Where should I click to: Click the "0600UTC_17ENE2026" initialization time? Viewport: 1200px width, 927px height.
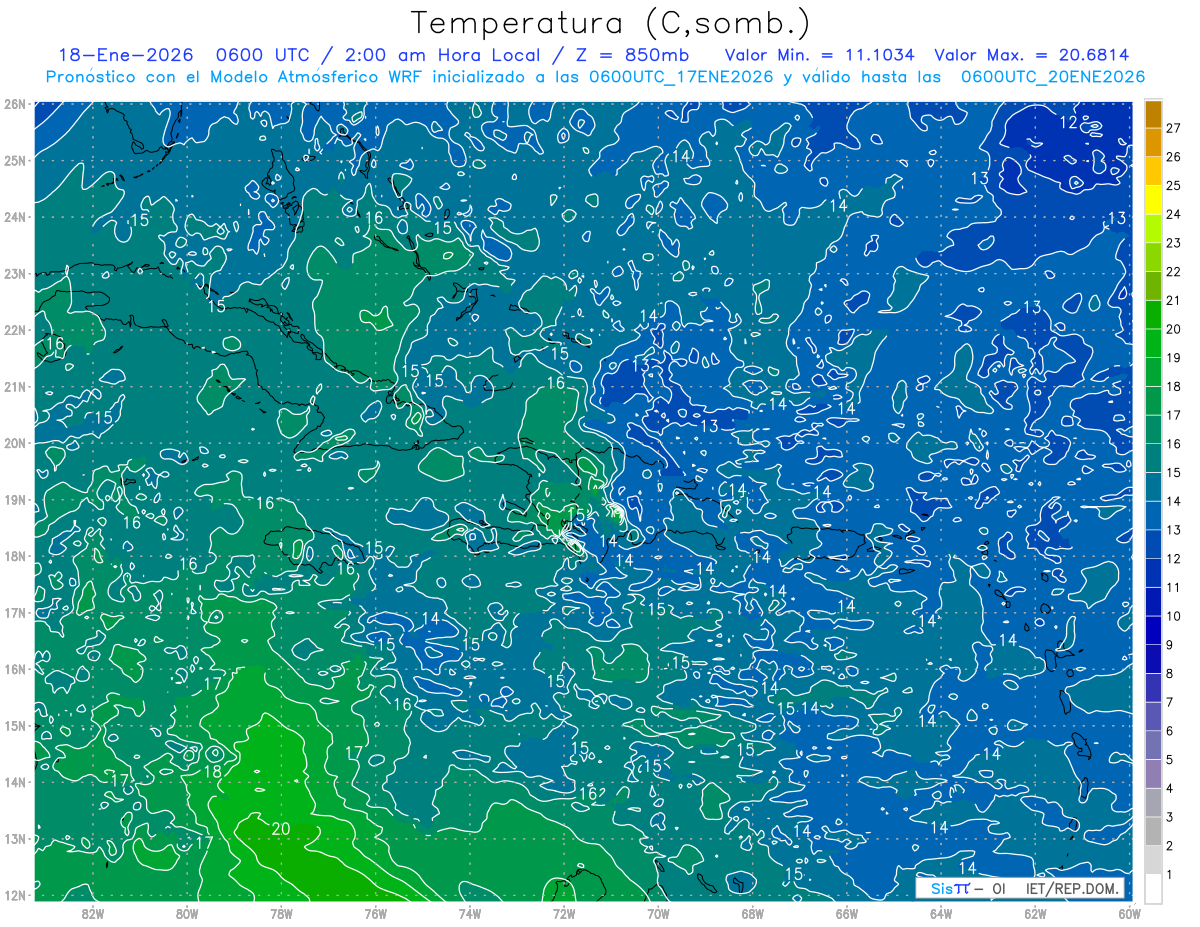click(681, 77)
